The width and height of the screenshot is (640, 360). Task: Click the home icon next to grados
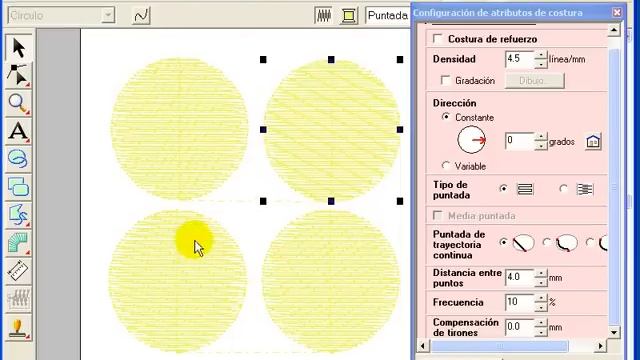(x=593, y=142)
